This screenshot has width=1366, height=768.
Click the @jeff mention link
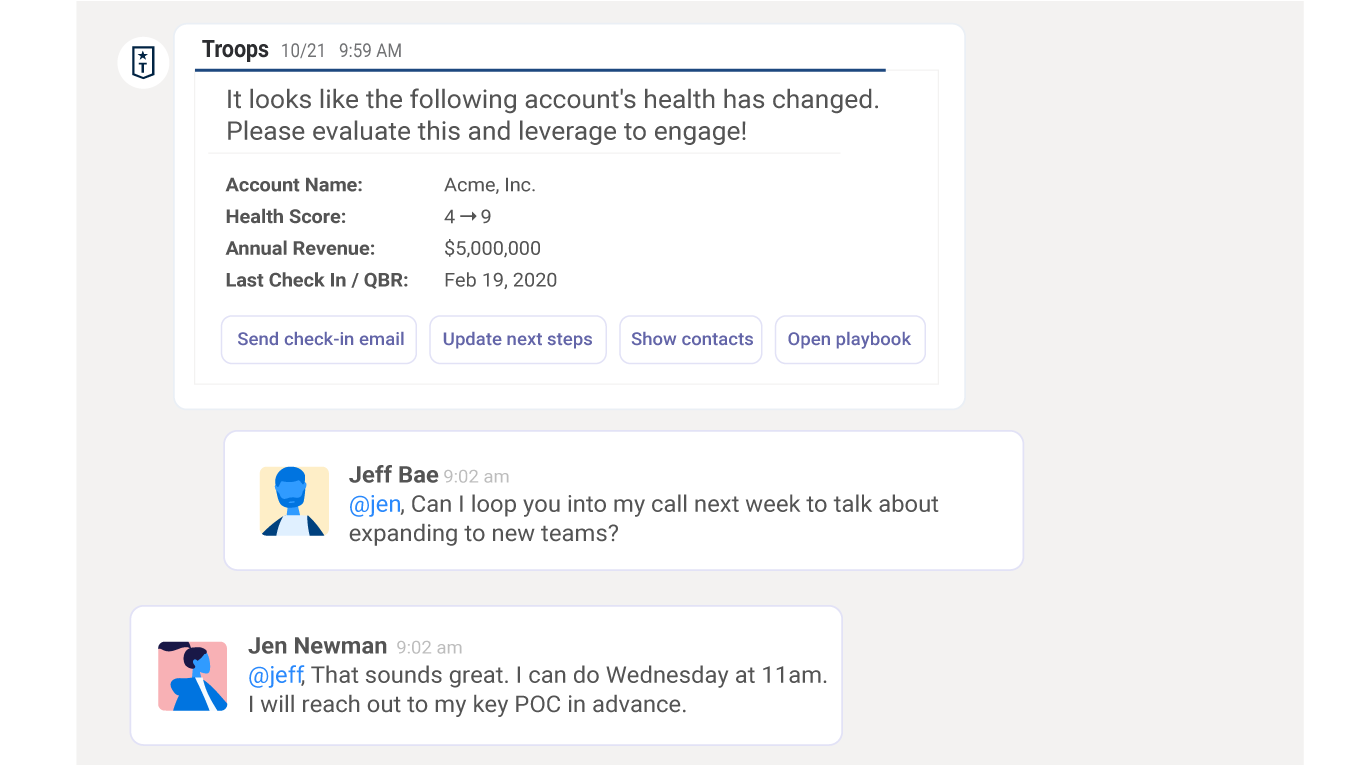(x=274, y=676)
